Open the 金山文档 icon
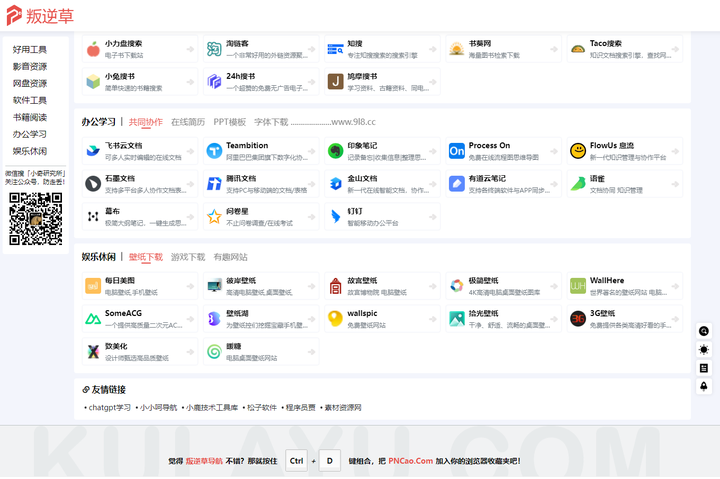This screenshot has width=720, height=479. tap(336, 184)
